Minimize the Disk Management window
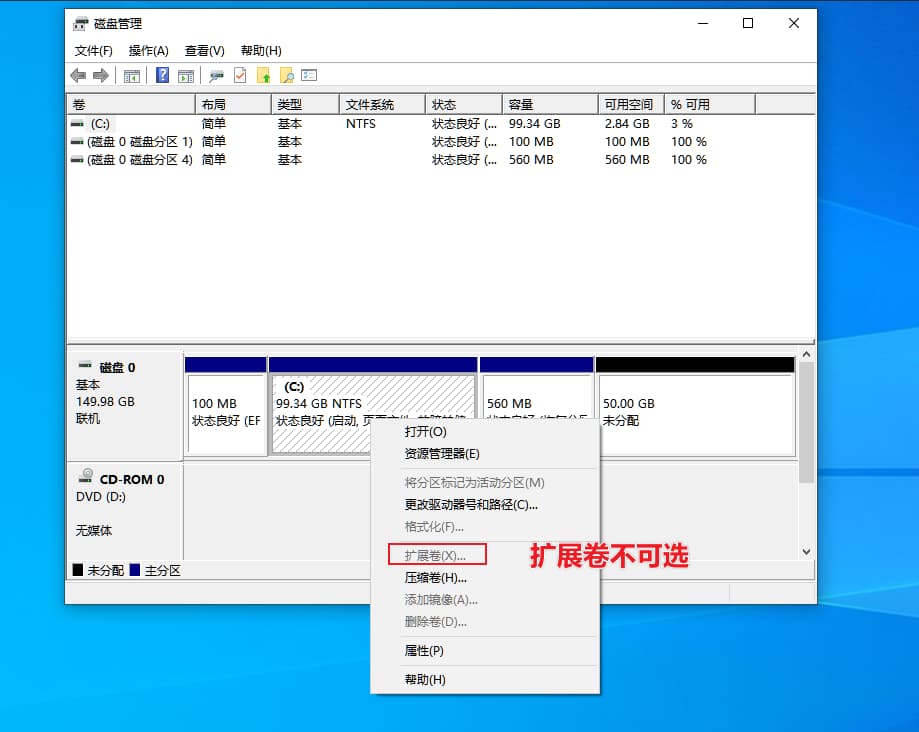 (x=703, y=23)
